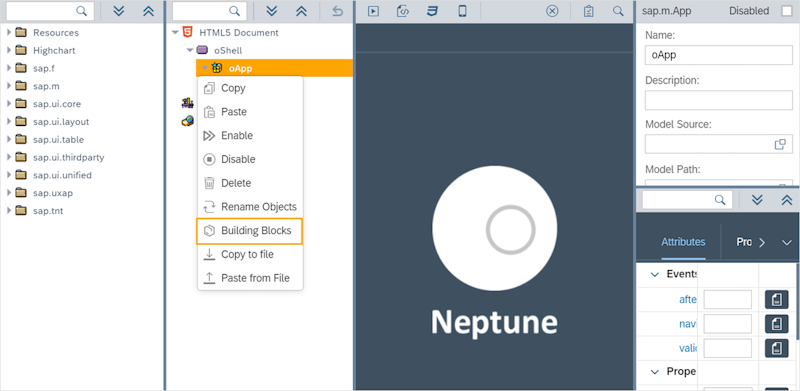
Task: Open the code view icon in the center toolbar
Action: tap(403, 11)
